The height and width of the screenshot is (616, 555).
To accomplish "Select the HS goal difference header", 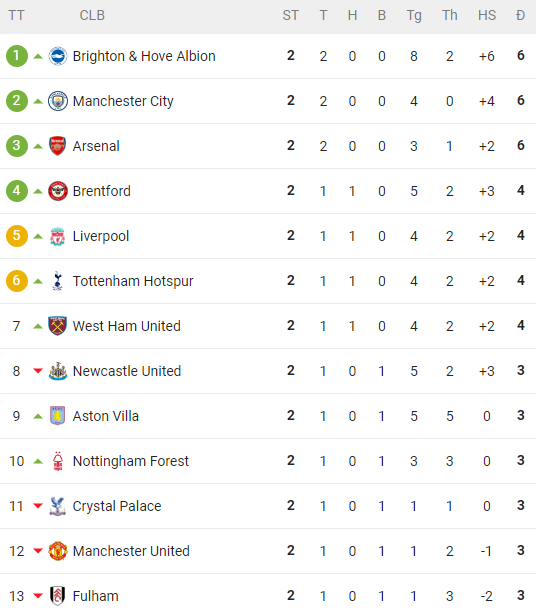I will point(487,15).
